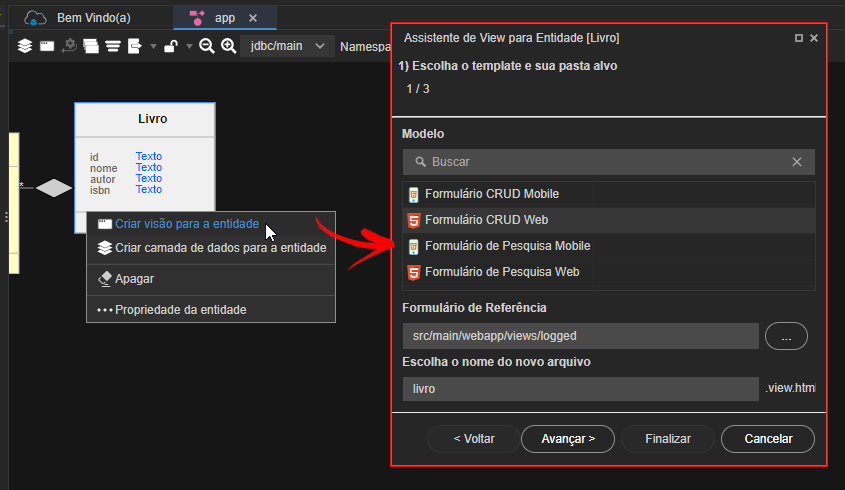Maximize the Assistente de View dialog
The height and width of the screenshot is (490, 845).
coord(799,38)
